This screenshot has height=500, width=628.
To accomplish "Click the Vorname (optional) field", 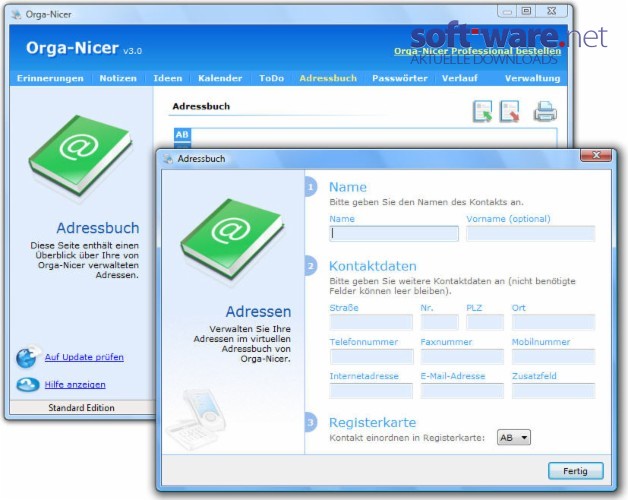I will pyautogui.click(x=531, y=234).
